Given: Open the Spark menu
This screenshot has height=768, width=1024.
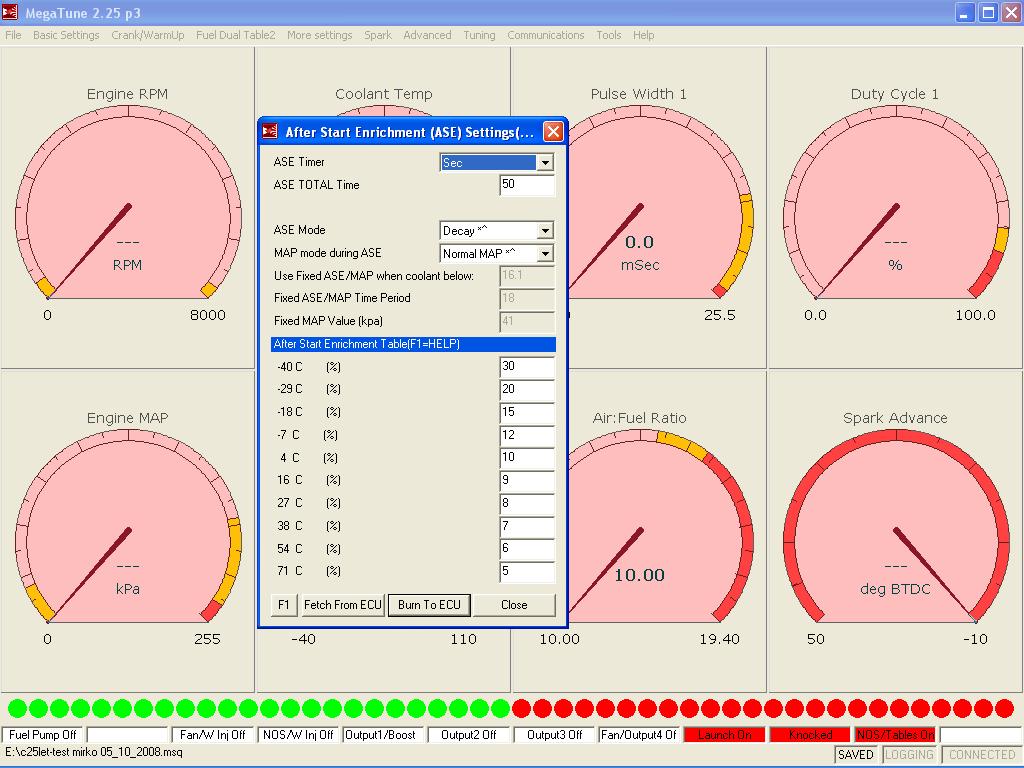Looking at the screenshot, I should tap(377, 35).
